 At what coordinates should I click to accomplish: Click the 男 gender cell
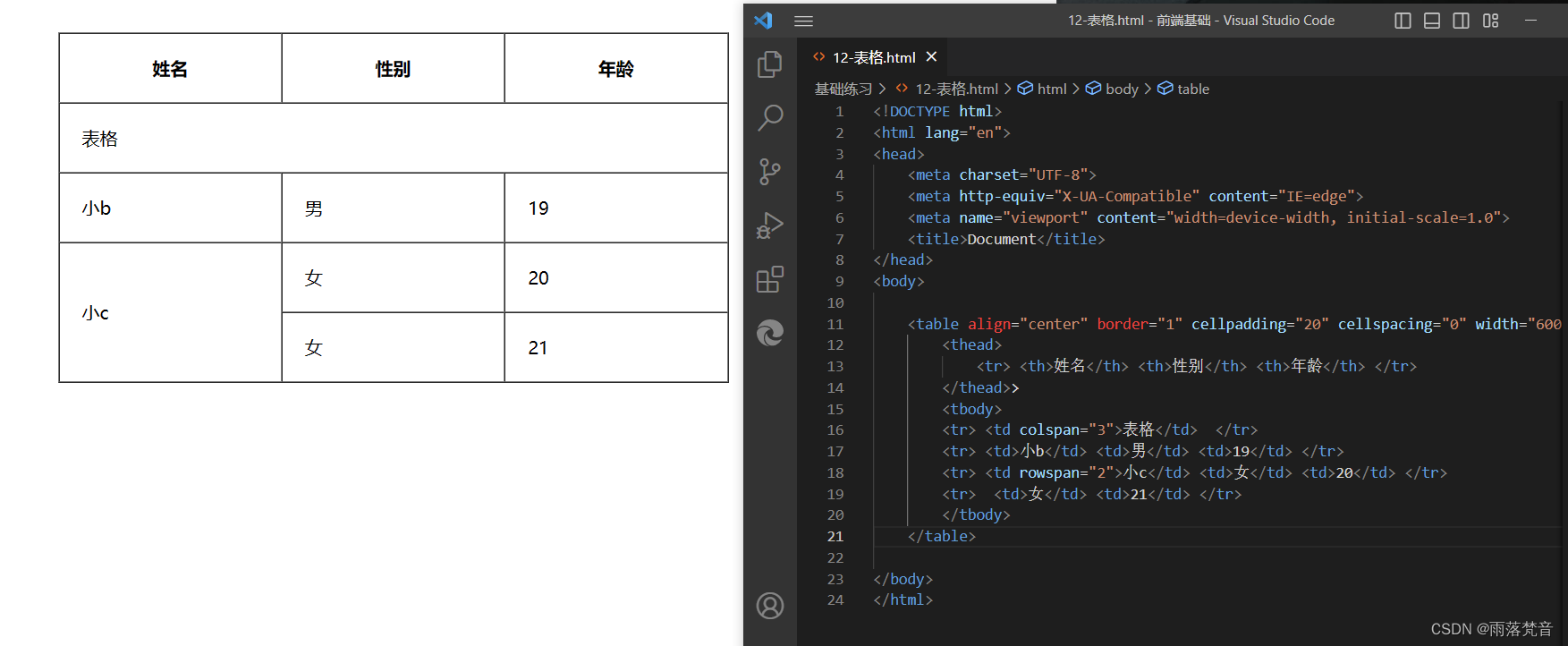[393, 208]
